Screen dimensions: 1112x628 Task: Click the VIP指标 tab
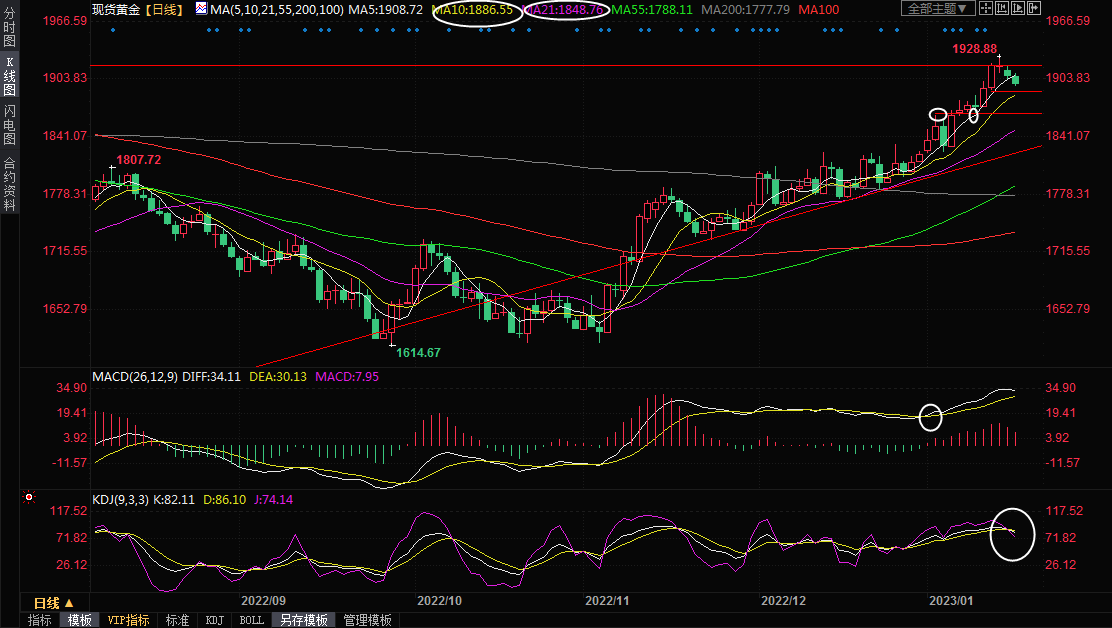(129, 620)
